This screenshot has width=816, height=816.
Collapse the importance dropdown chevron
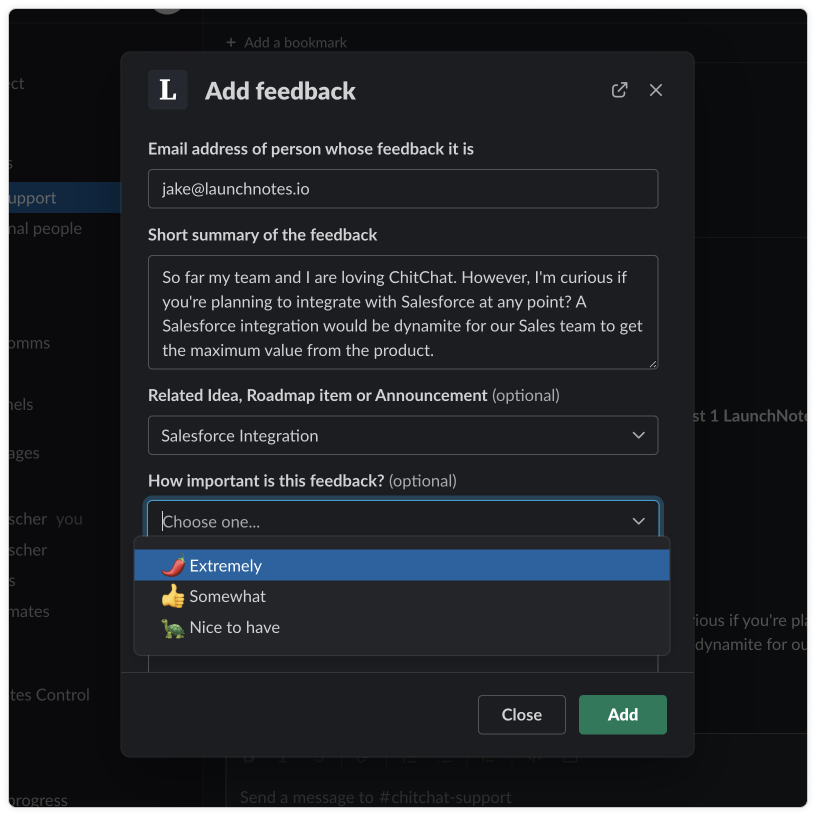pyautogui.click(x=639, y=521)
